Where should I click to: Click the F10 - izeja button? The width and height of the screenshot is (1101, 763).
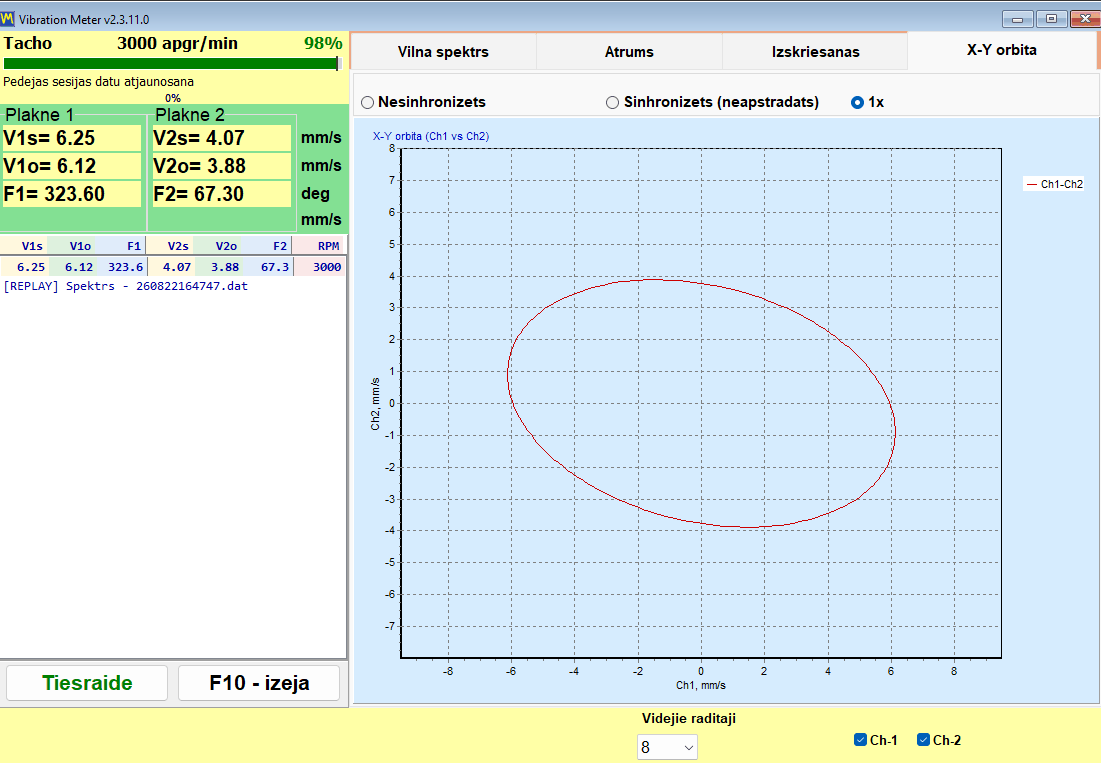click(259, 683)
